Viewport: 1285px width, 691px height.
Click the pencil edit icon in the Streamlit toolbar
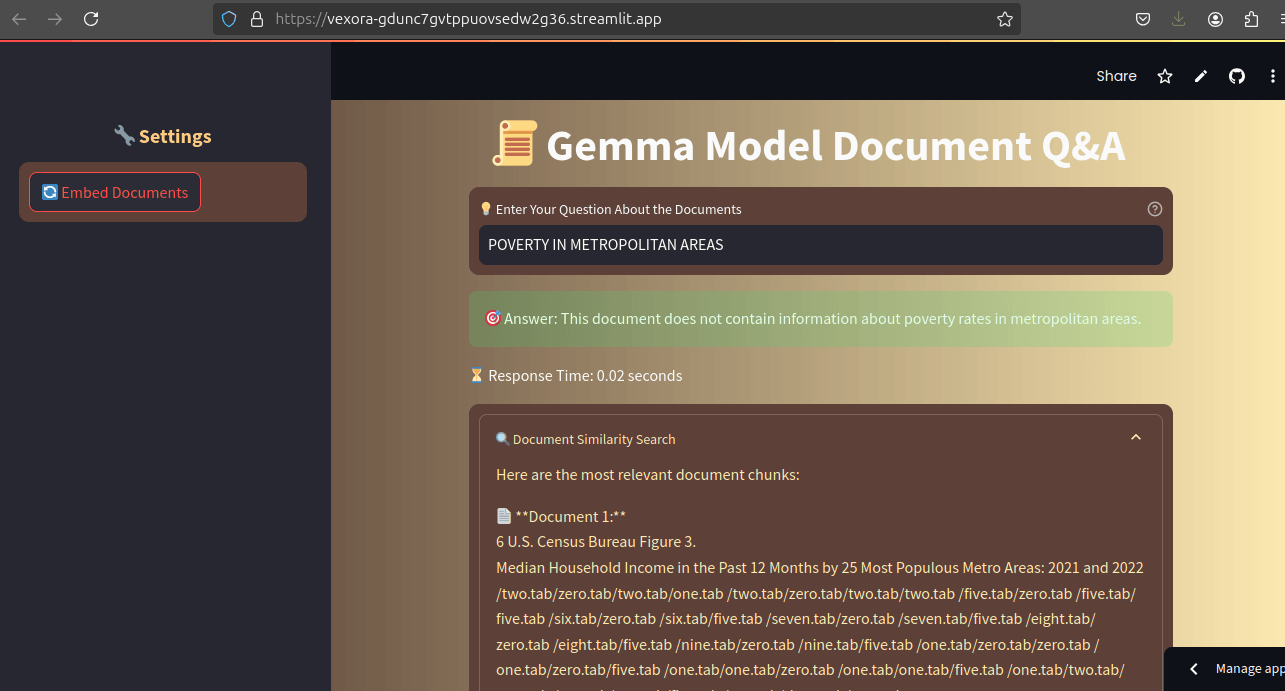(x=1201, y=76)
